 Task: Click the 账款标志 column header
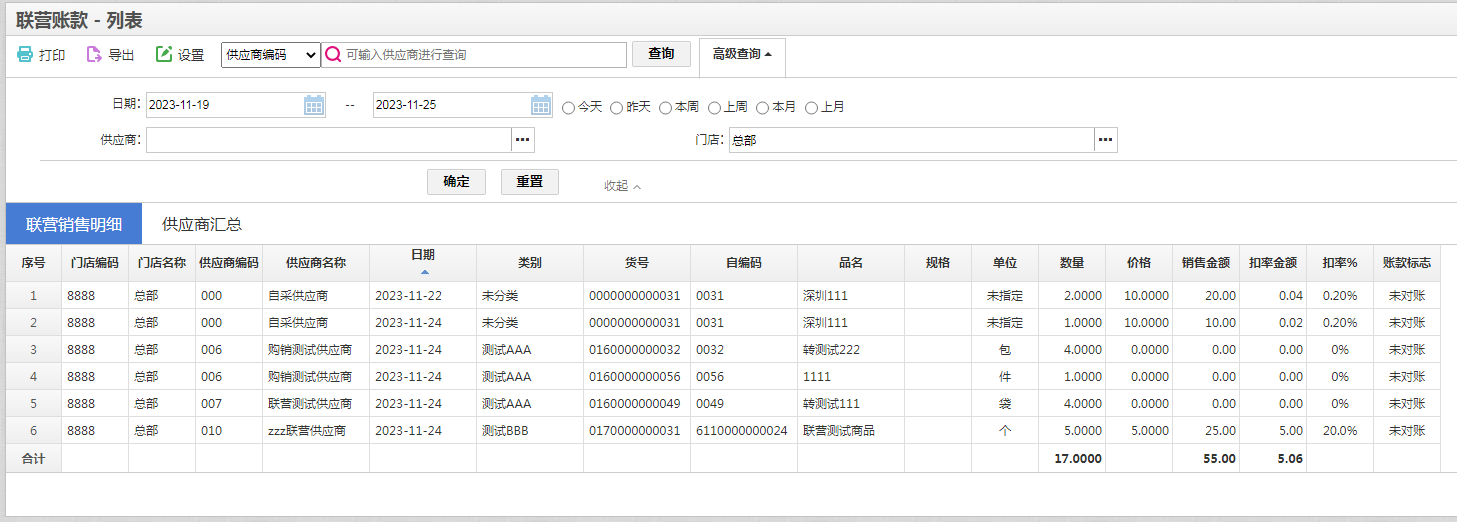(x=1407, y=263)
